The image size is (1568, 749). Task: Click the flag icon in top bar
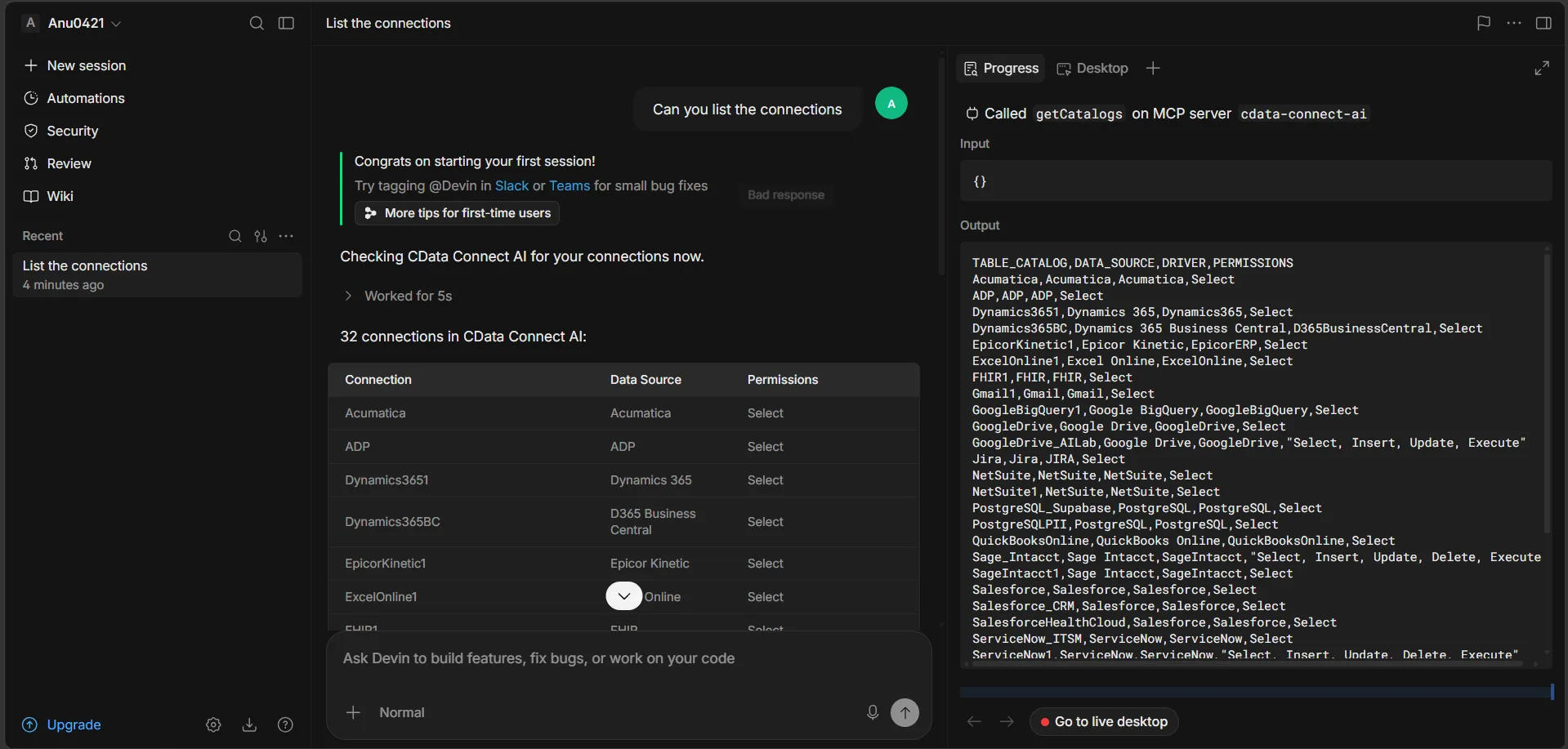click(1484, 23)
